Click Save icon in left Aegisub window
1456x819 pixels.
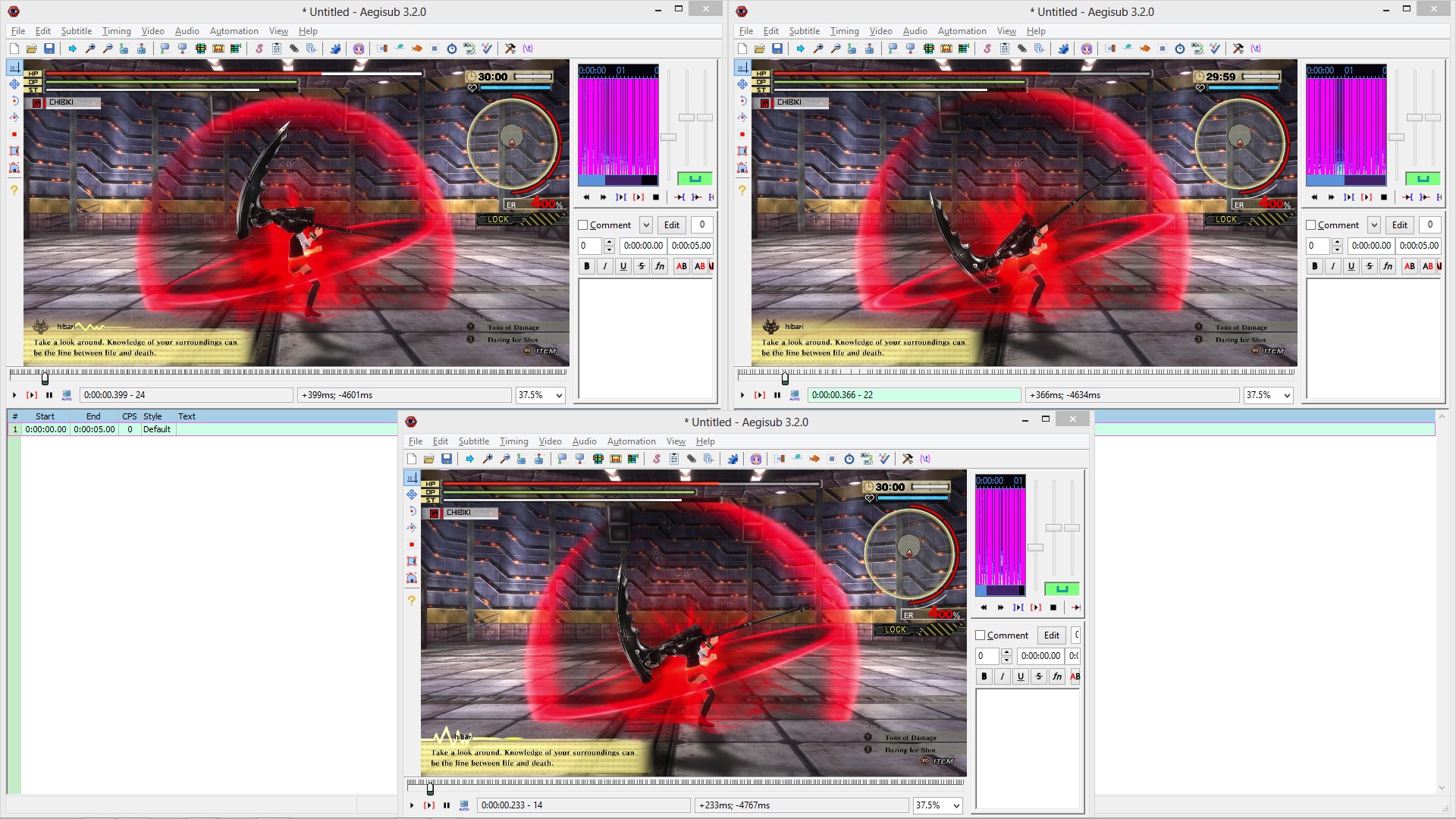49,49
